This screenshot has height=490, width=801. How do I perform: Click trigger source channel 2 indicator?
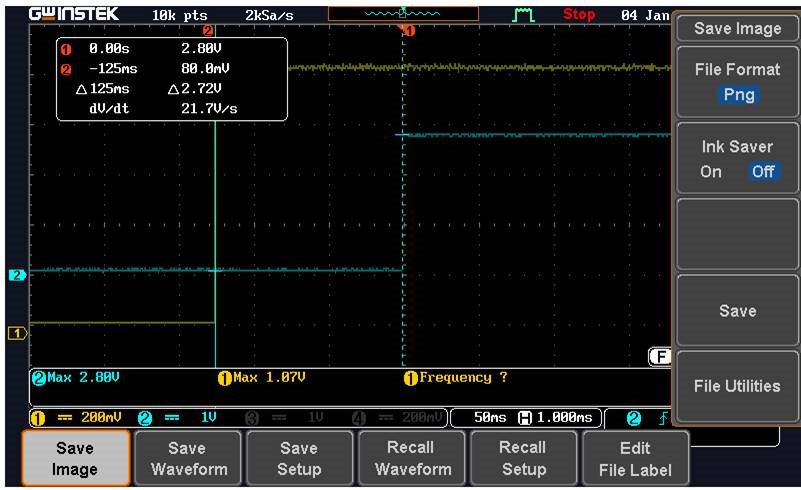[633, 418]
